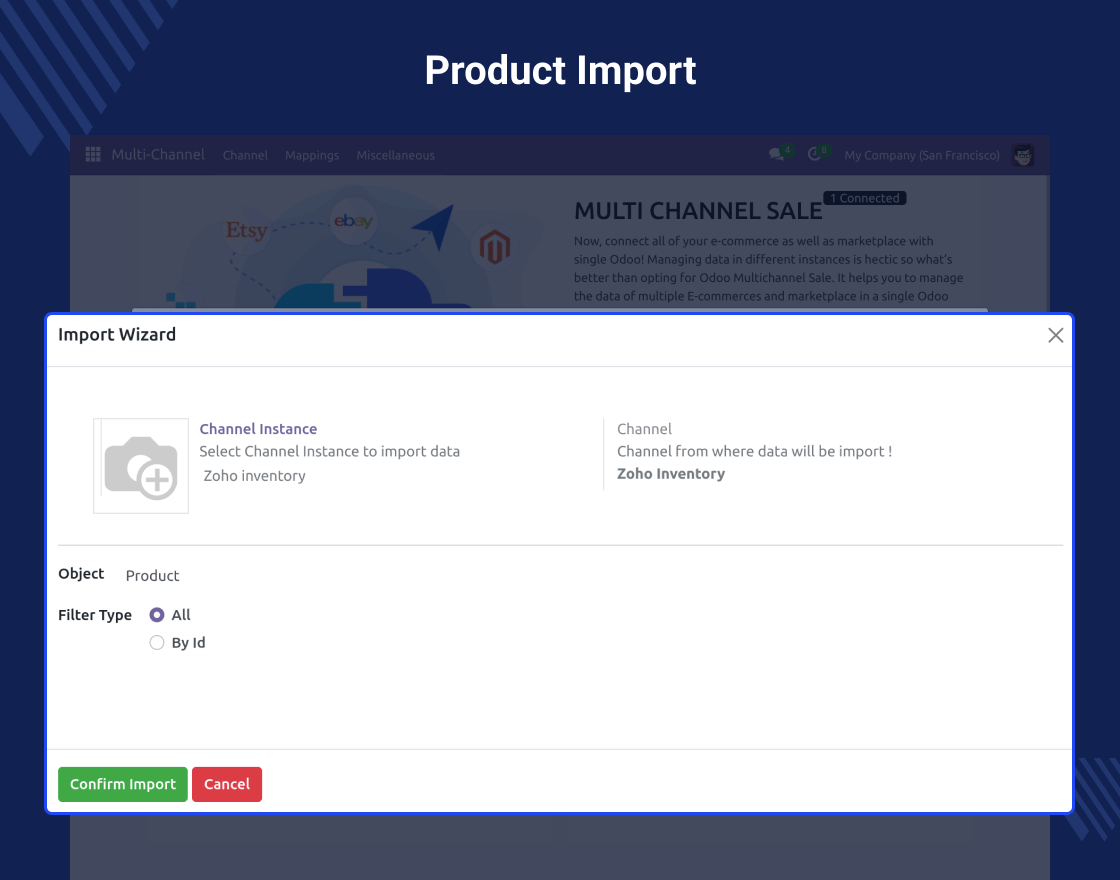Open the Object Product dropdown
The height and width of the screenshot is (880, 1120).
[152, 576]
